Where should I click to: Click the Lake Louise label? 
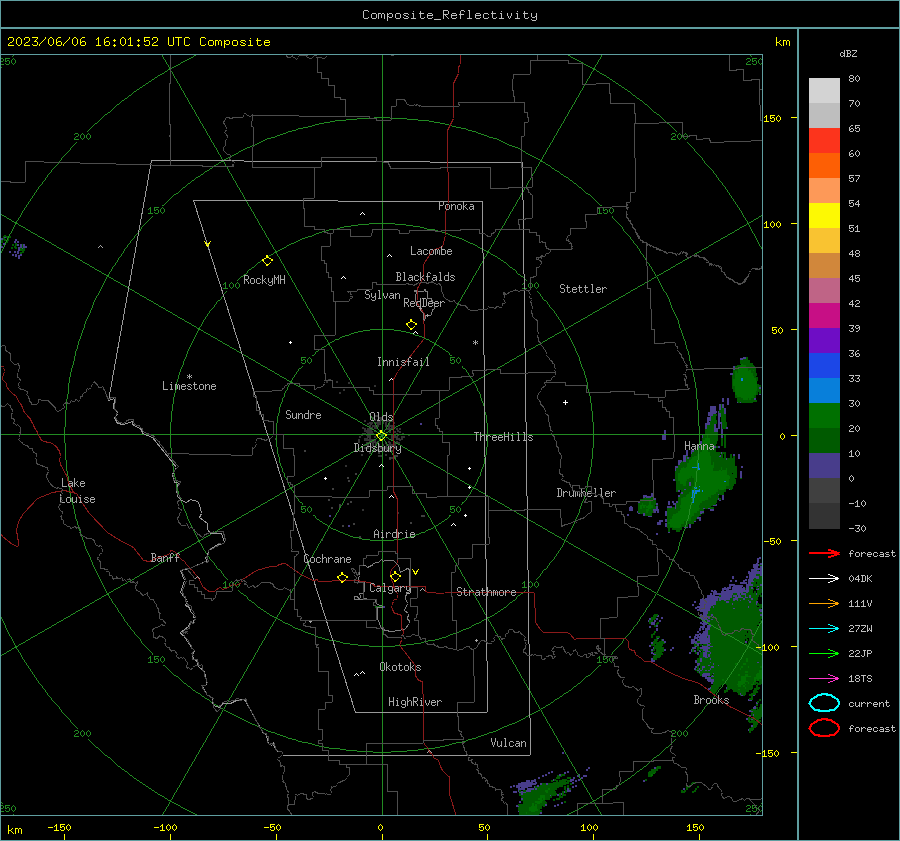pos(77,491)
